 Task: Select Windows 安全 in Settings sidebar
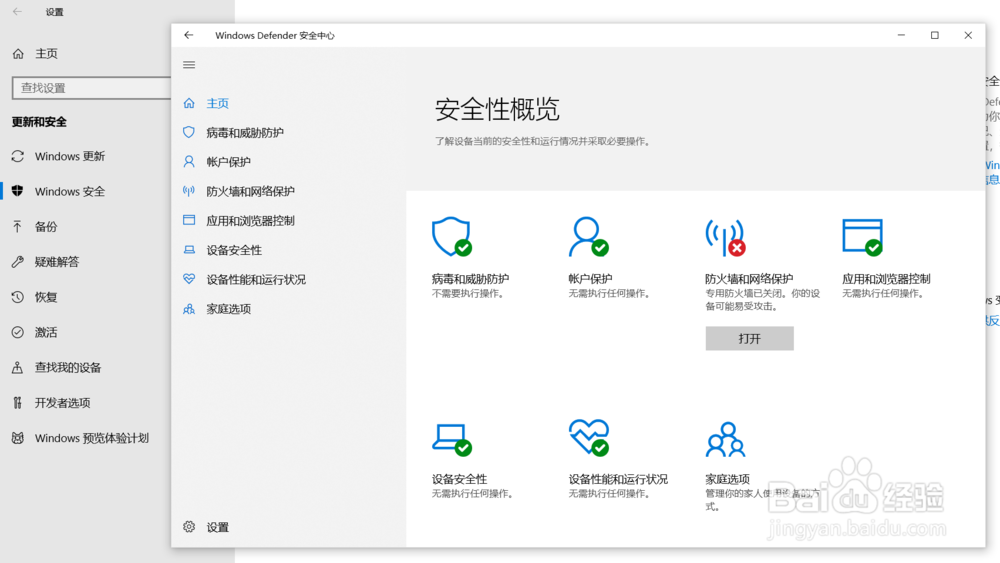[x=70, y=191]
